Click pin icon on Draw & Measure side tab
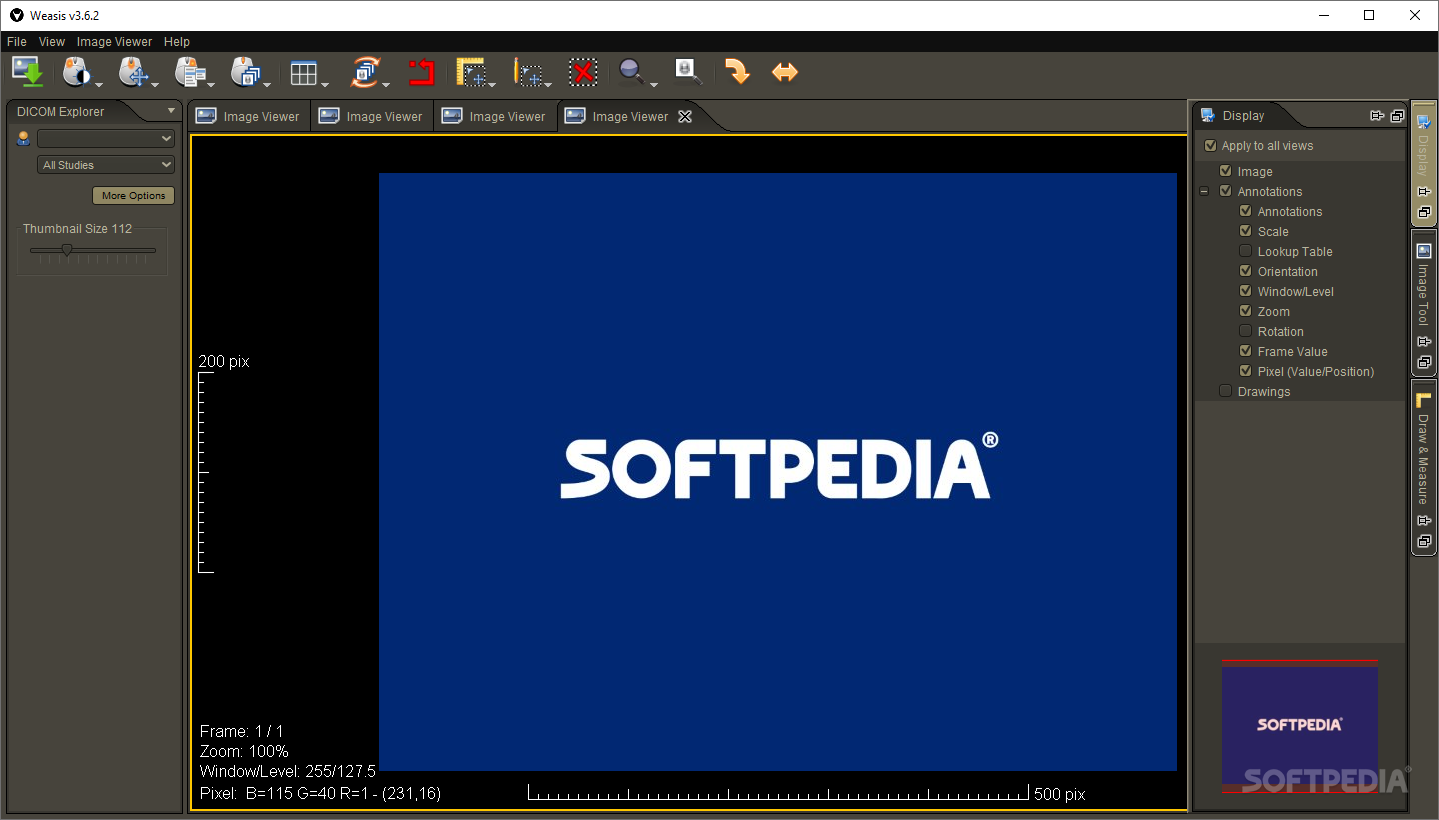The width and height of the screenshot is (1439, 820). [1424, 521]
